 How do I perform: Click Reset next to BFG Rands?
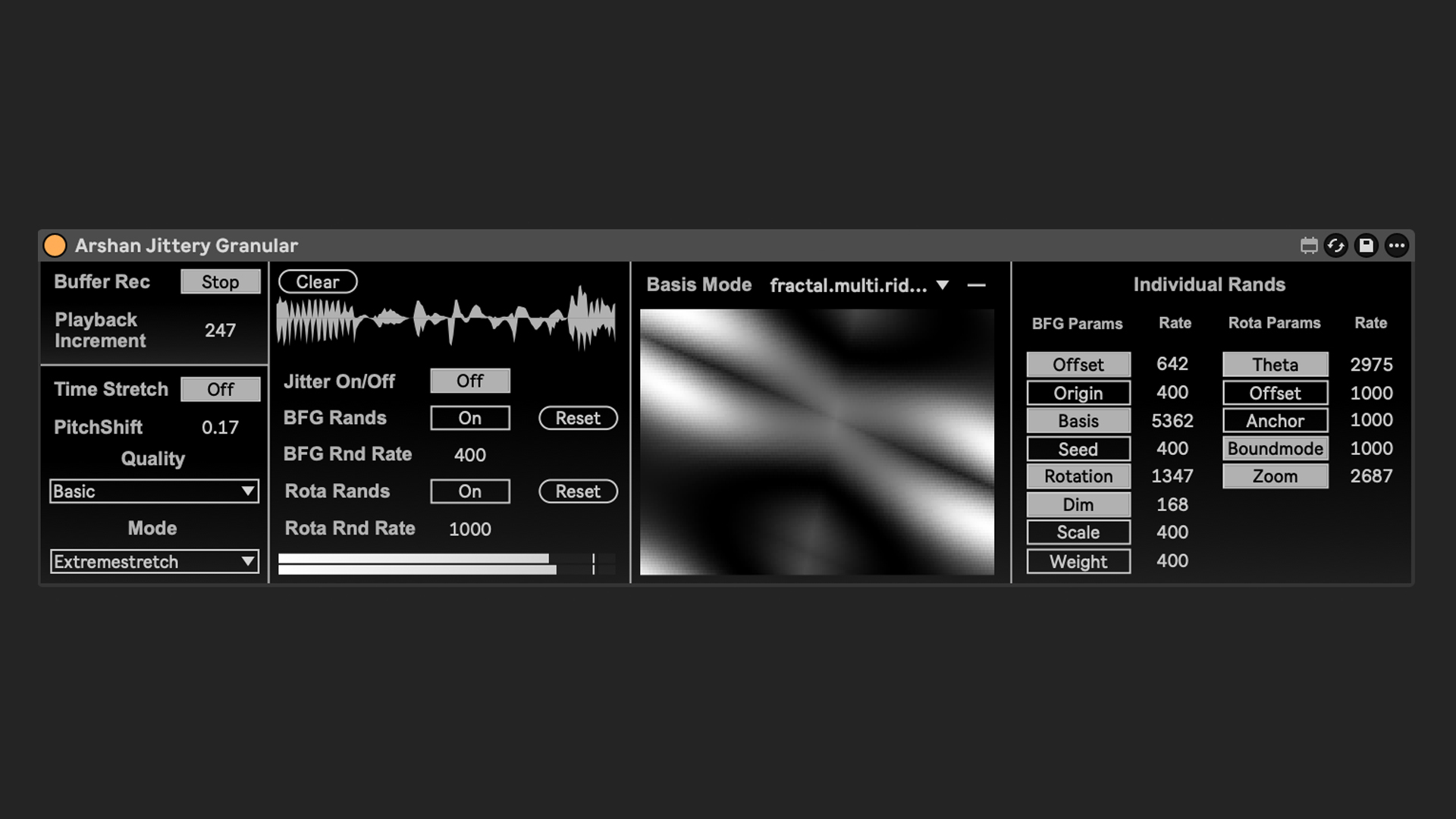click(x=578, y=418)
